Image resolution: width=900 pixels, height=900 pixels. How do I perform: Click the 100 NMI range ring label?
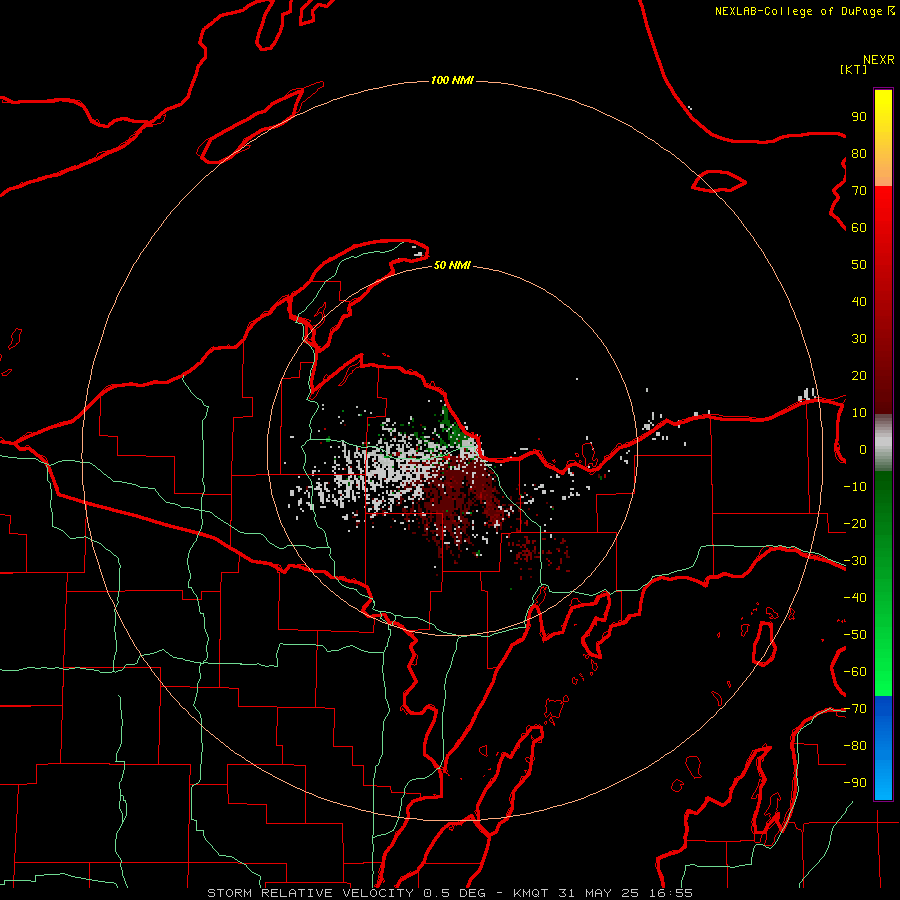point(452,80)
